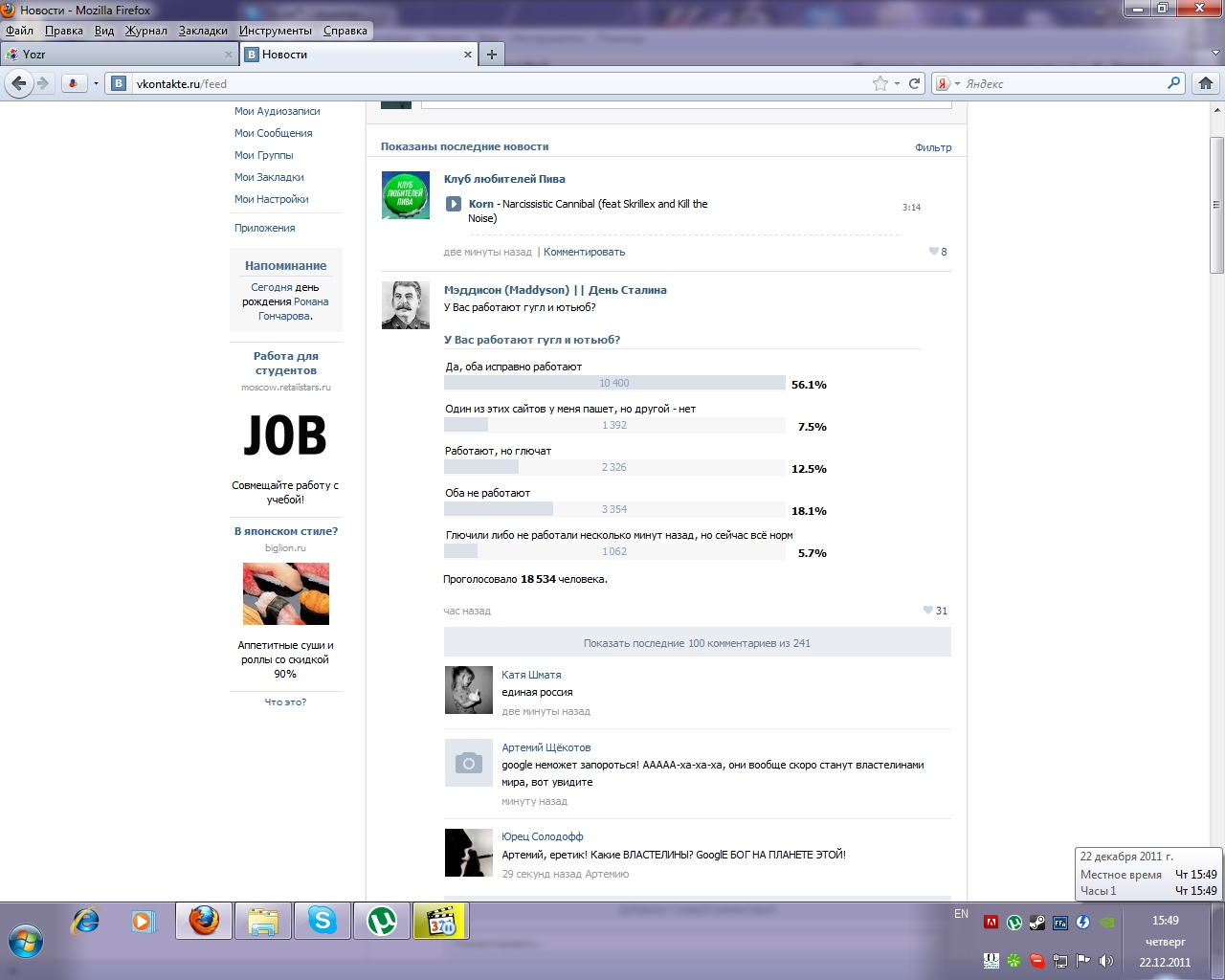Open the Вид menu
Viewport: 1225px width, 980px height.
pos(104,31)
